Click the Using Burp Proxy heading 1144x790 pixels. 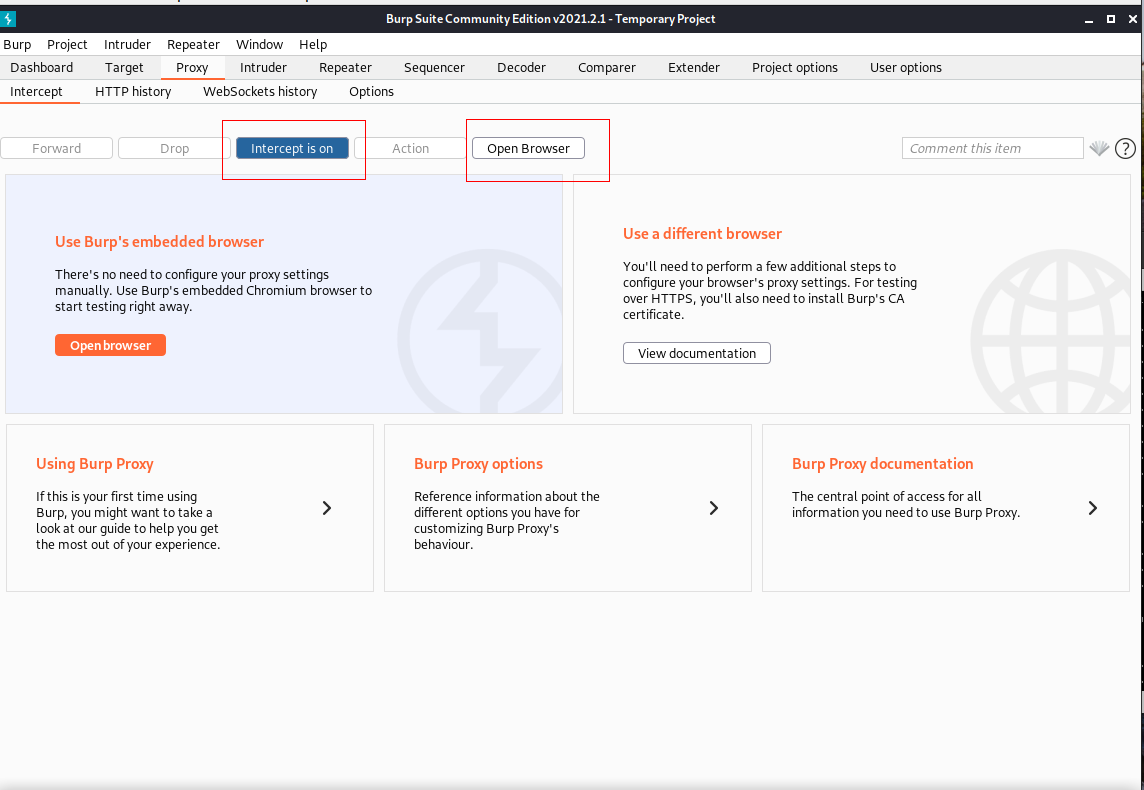[x=95, y=464]
